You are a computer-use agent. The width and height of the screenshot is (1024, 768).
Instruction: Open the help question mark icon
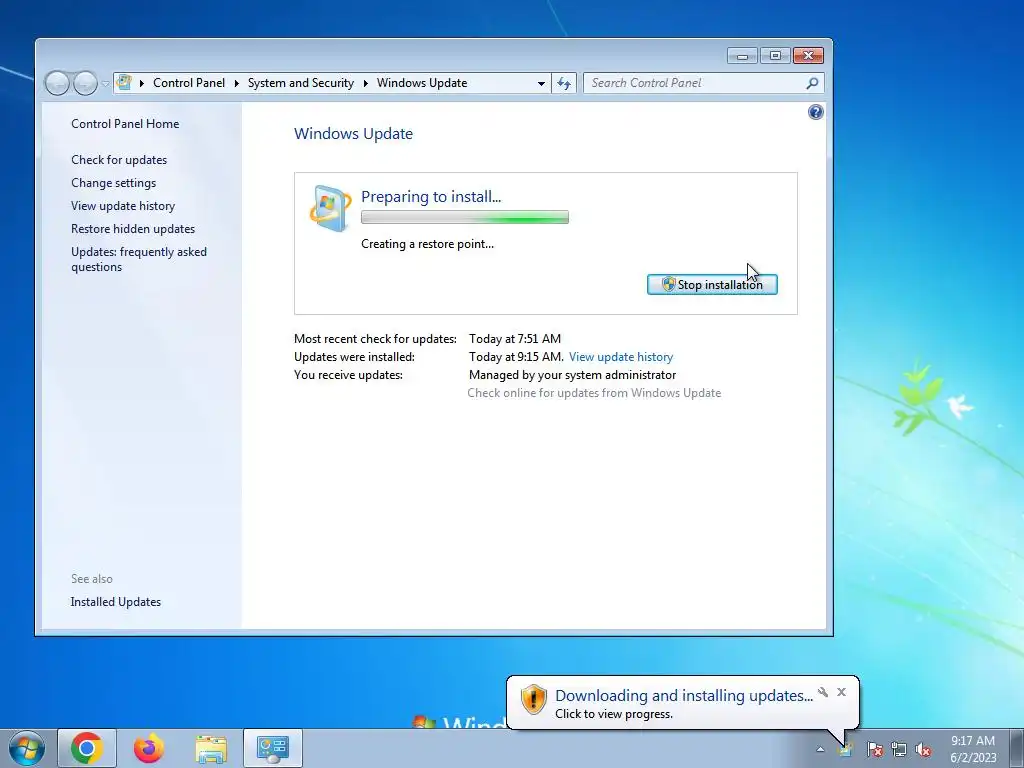(x=816, y=112)
